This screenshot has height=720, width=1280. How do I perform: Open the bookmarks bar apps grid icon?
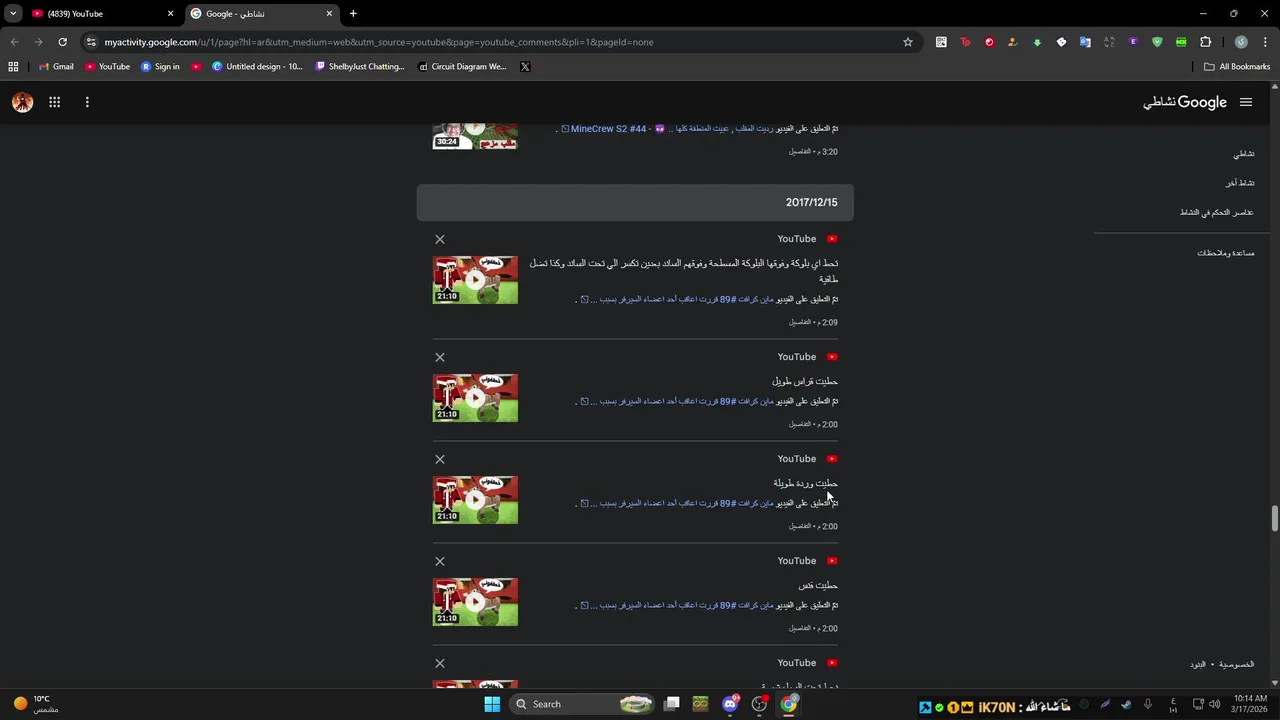13,67
